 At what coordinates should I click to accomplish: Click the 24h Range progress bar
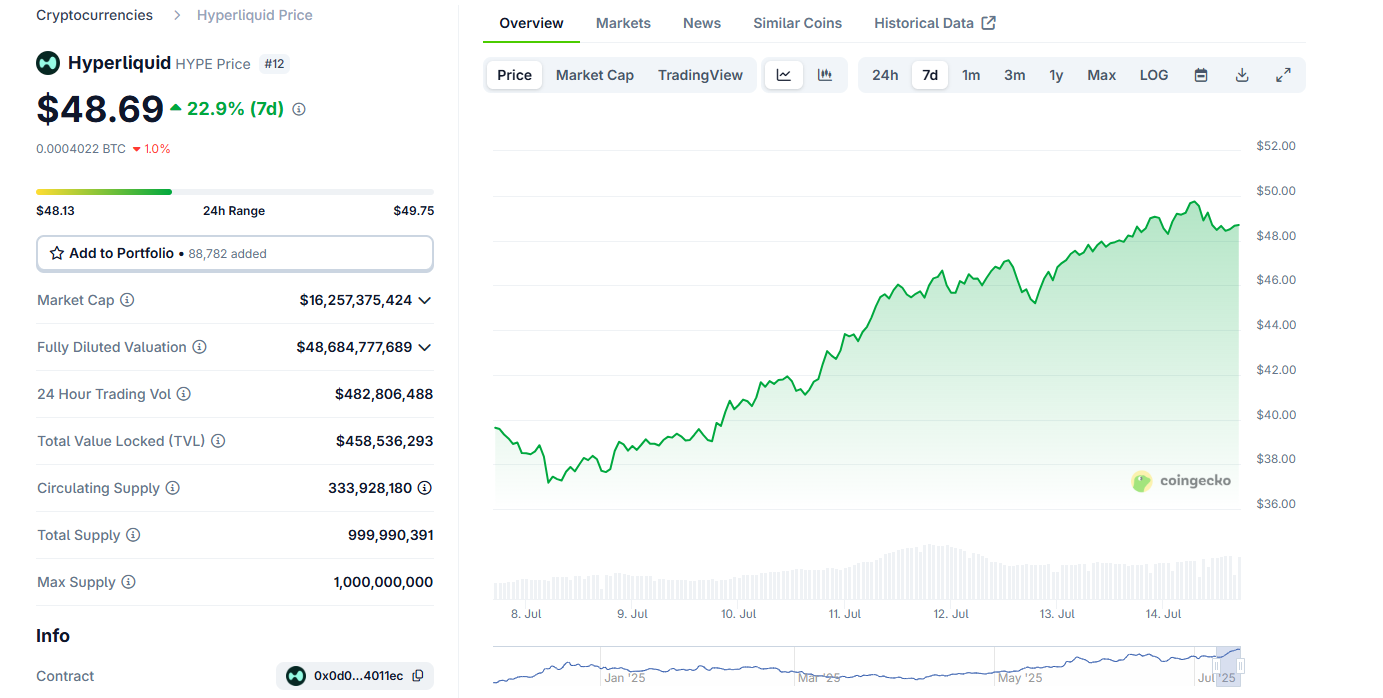(235, 191)
